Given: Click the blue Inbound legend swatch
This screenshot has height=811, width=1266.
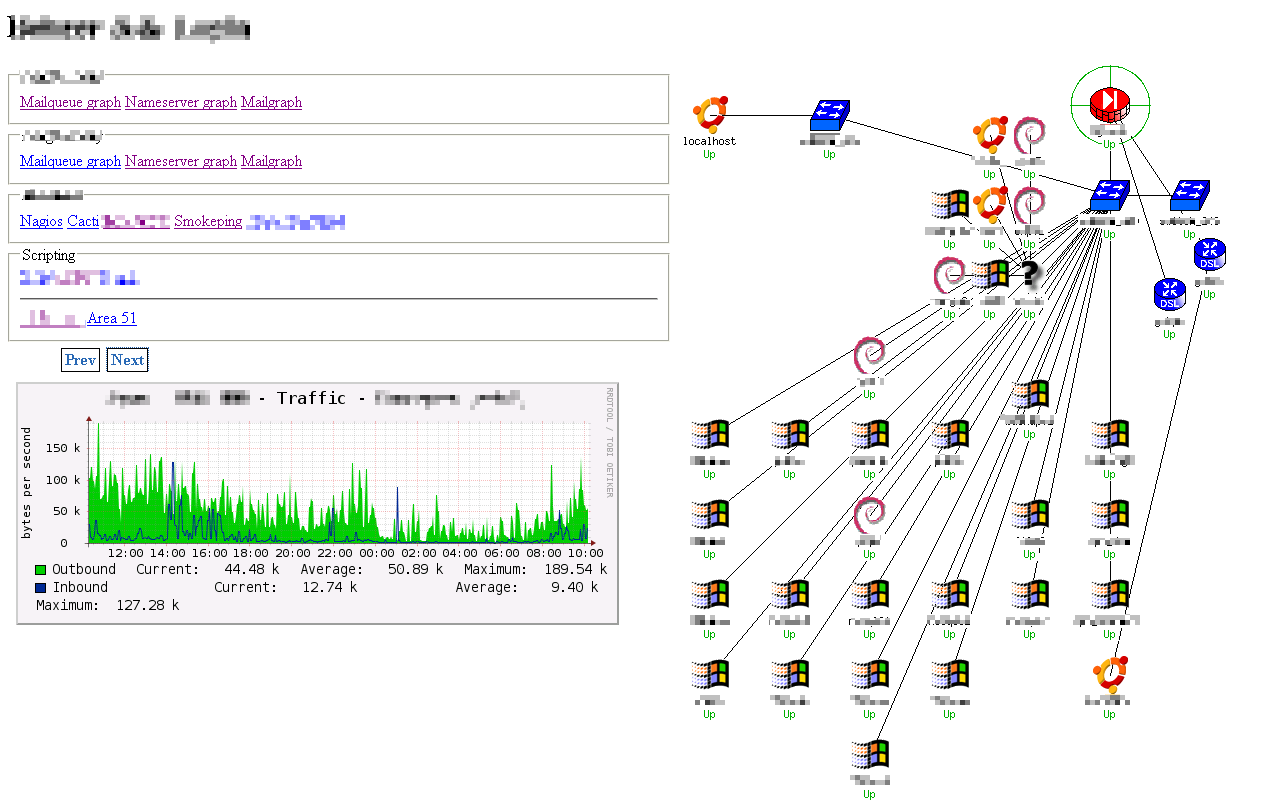Looking at the screenshot, I should coord(41,588).
